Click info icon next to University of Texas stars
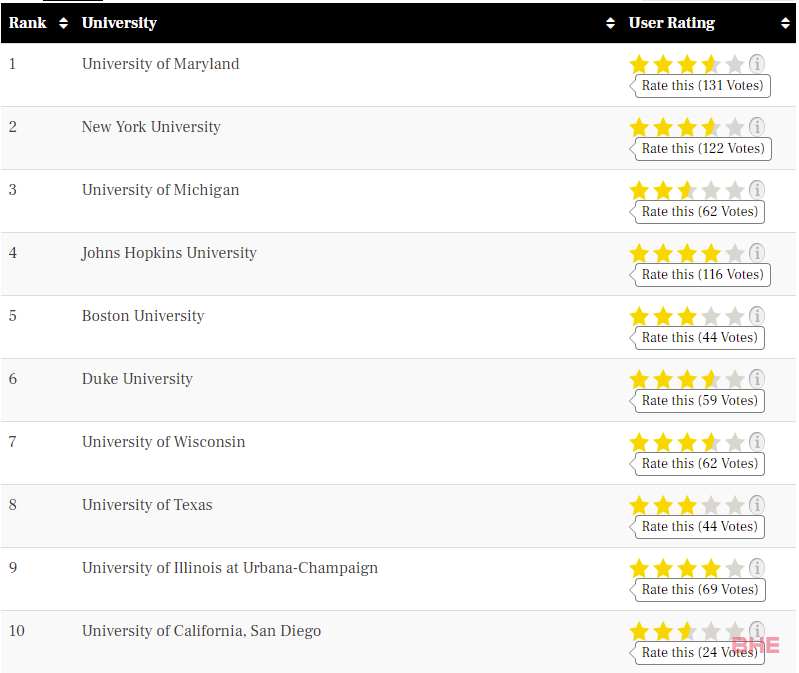 (757, 505)
